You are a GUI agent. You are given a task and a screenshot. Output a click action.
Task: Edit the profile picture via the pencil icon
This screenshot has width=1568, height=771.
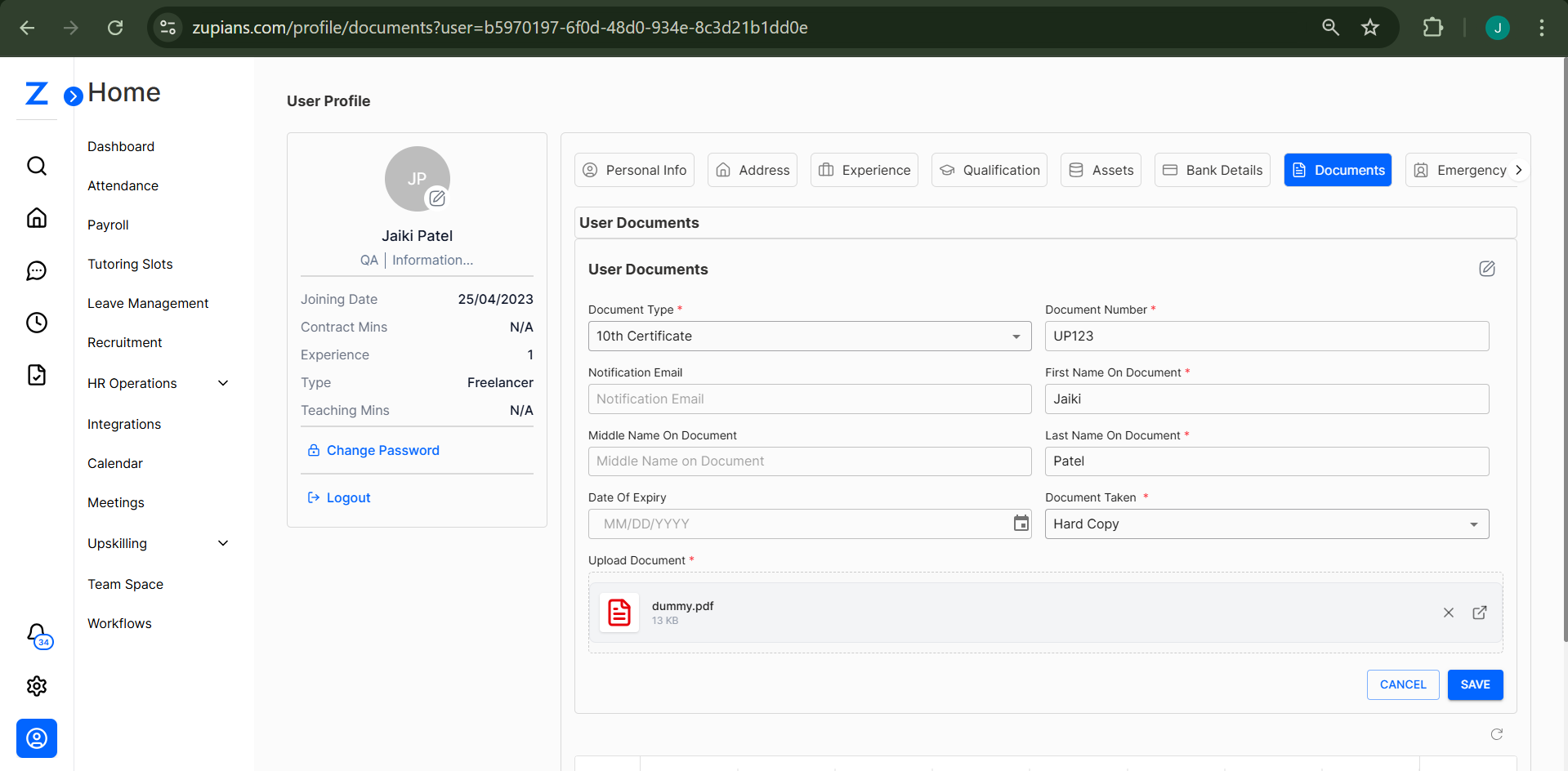[x=437, y=198]
